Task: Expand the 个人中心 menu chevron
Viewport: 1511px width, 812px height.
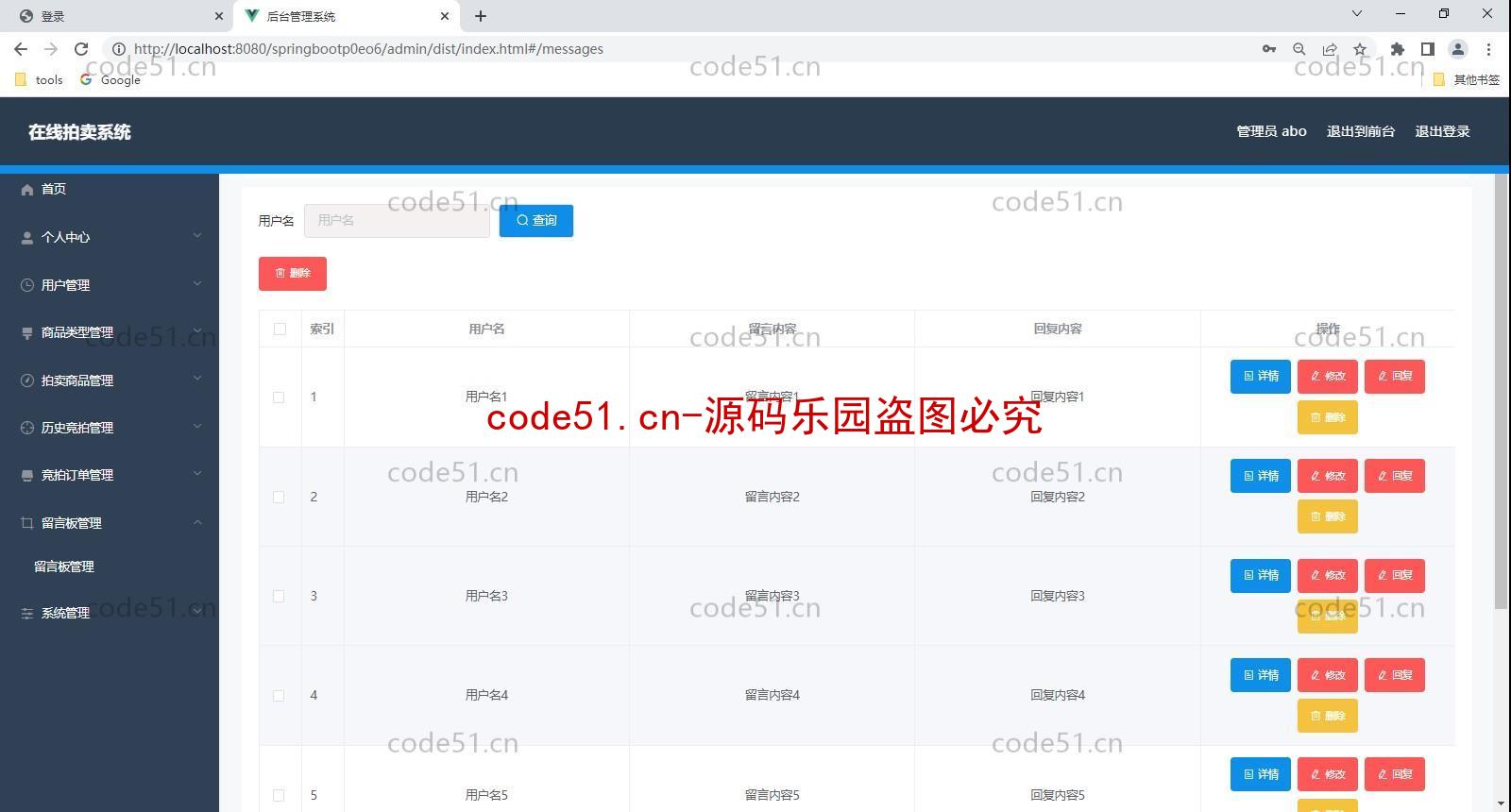Action: [197, 236]
